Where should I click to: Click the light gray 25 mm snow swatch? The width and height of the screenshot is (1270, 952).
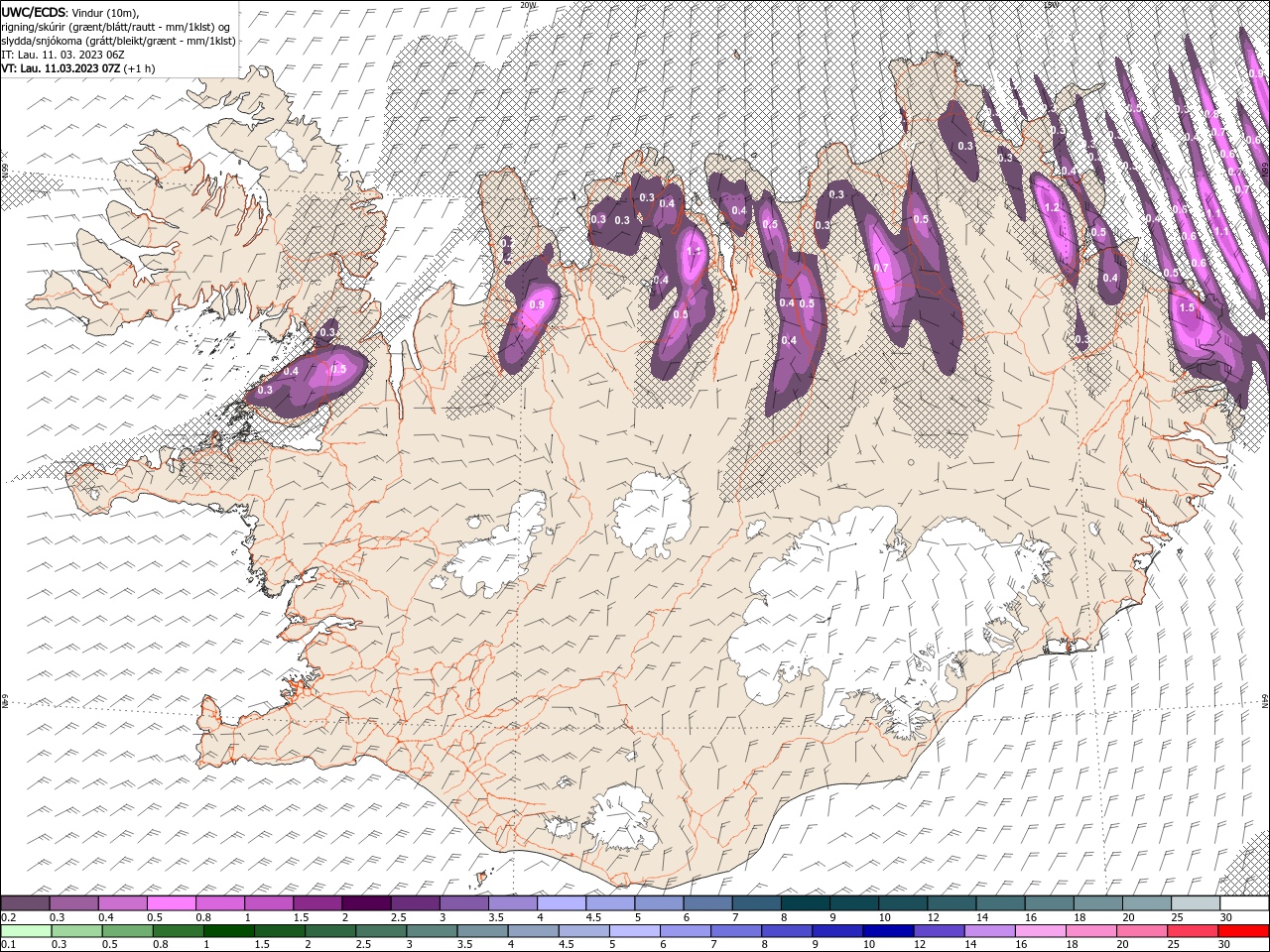1195,903
